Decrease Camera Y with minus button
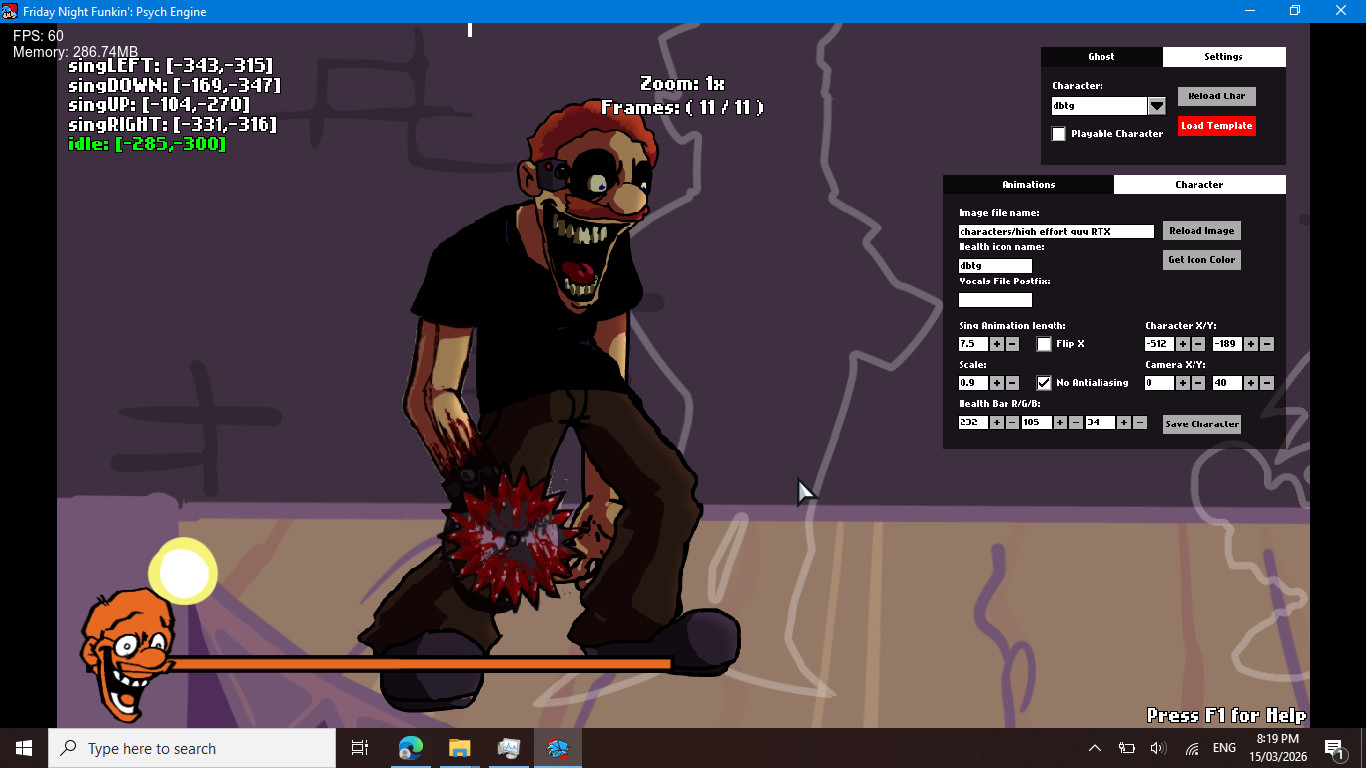The image size is (1366, 768). (x=1267, y=383)
